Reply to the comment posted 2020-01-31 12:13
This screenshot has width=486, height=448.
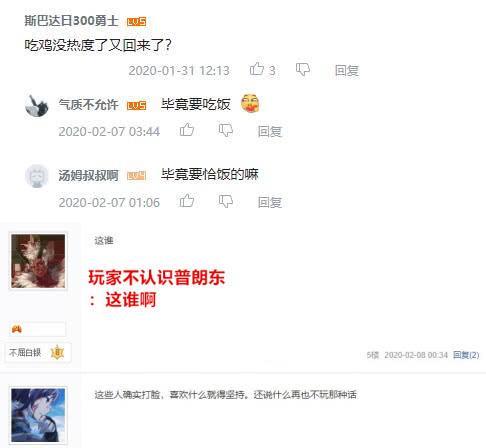(347, 70)
